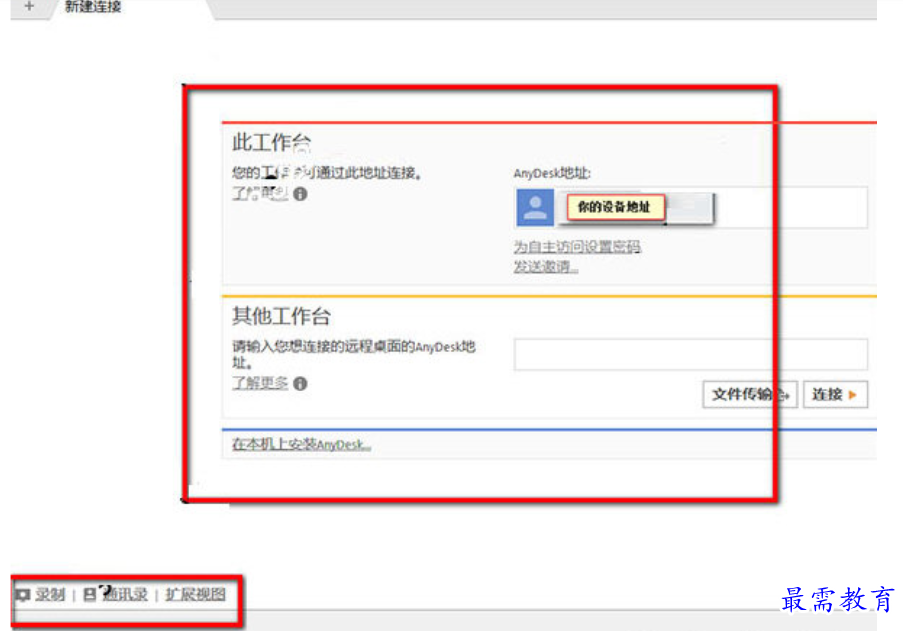Click info icon next to 其他工作台 了解更多
Screen dimensions: 903x631
(x=300, y=383)
